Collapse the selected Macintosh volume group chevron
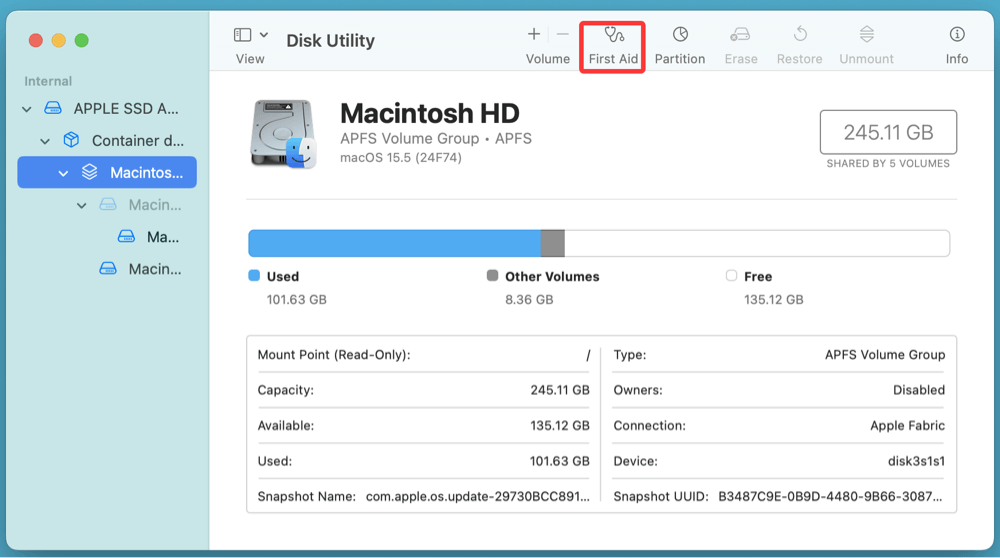 (63, 173)
